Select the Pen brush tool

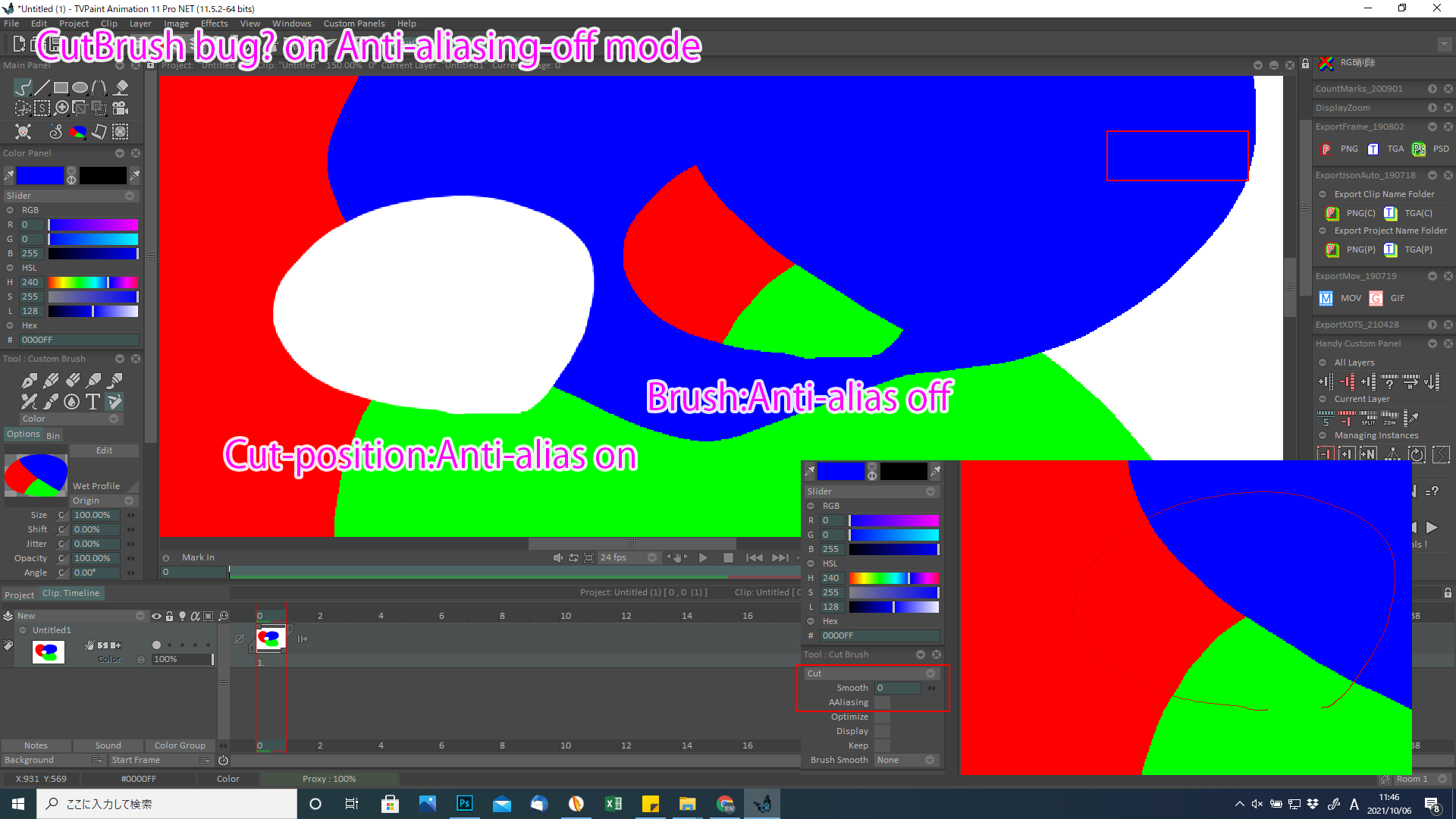click(x=30, y=380)
